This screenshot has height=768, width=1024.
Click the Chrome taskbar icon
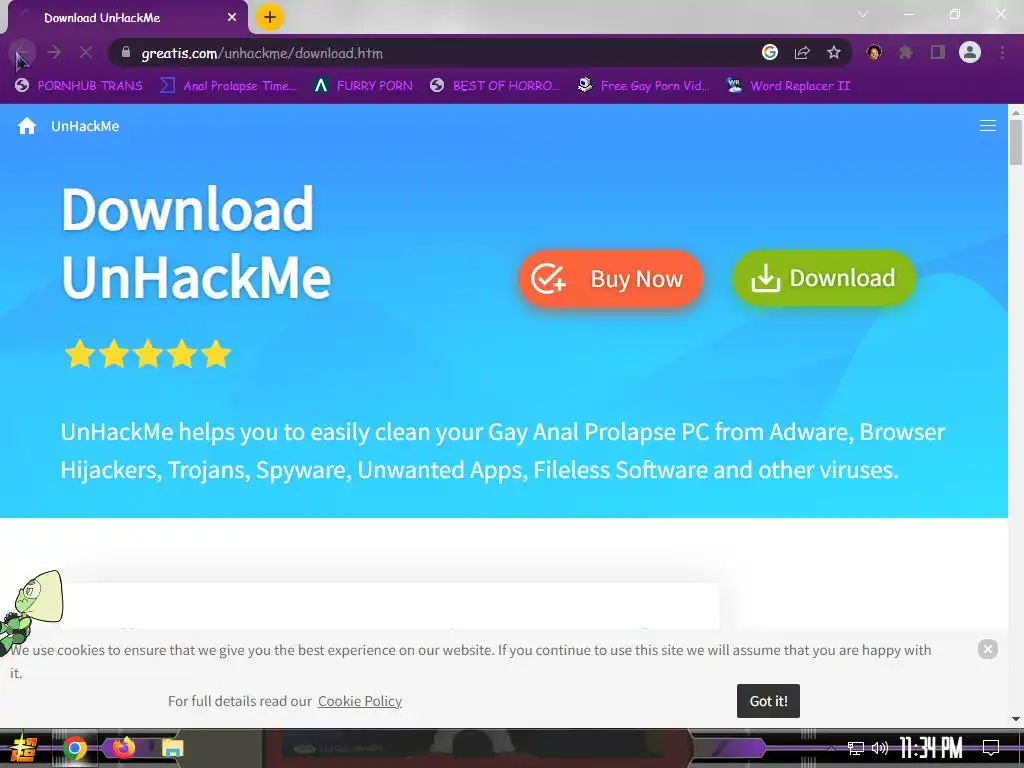[75, 748]
